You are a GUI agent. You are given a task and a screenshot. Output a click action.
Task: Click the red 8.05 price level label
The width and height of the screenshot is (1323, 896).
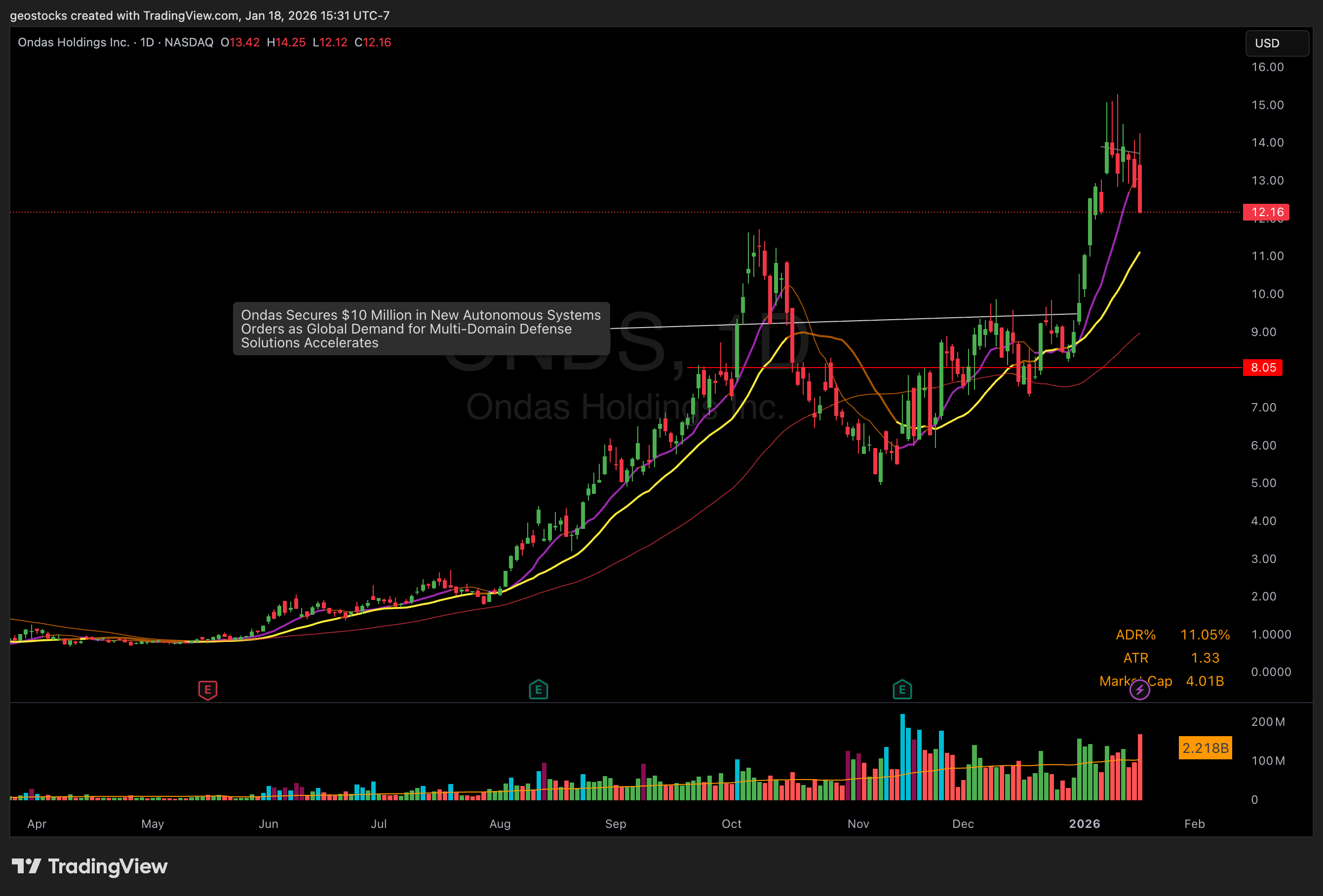(x=1263, y=368)
